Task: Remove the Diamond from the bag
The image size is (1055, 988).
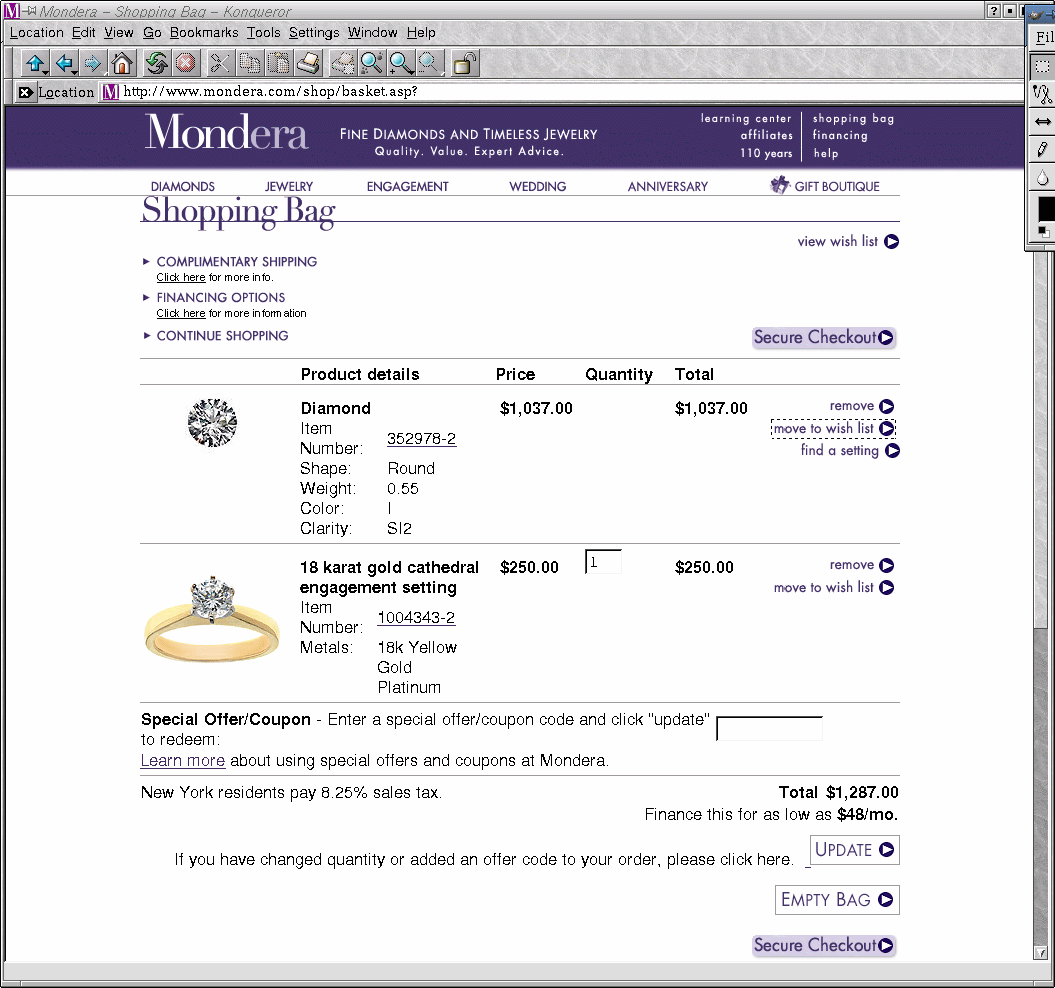Action: click(x=862, y=406)
